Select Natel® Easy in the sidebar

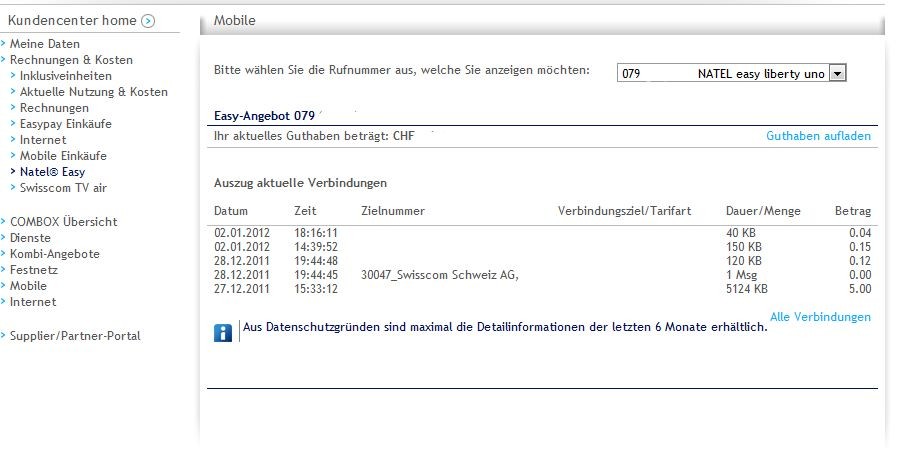pyautogui.click(x=52, y=172)
